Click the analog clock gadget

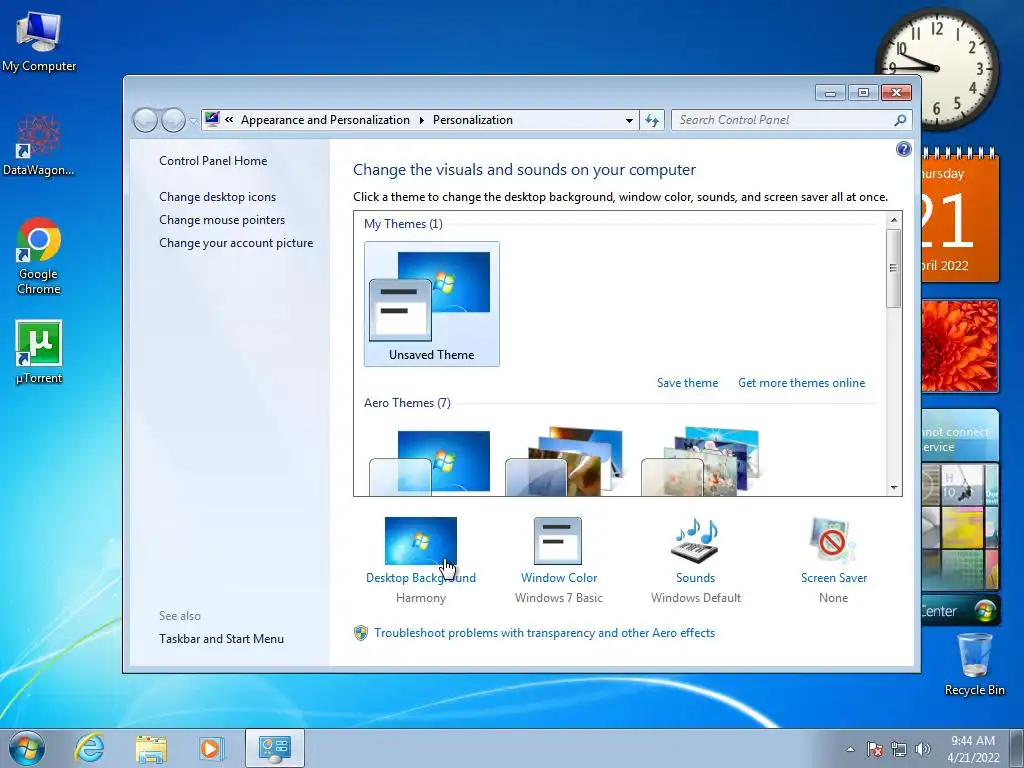[x=936, y=68]
